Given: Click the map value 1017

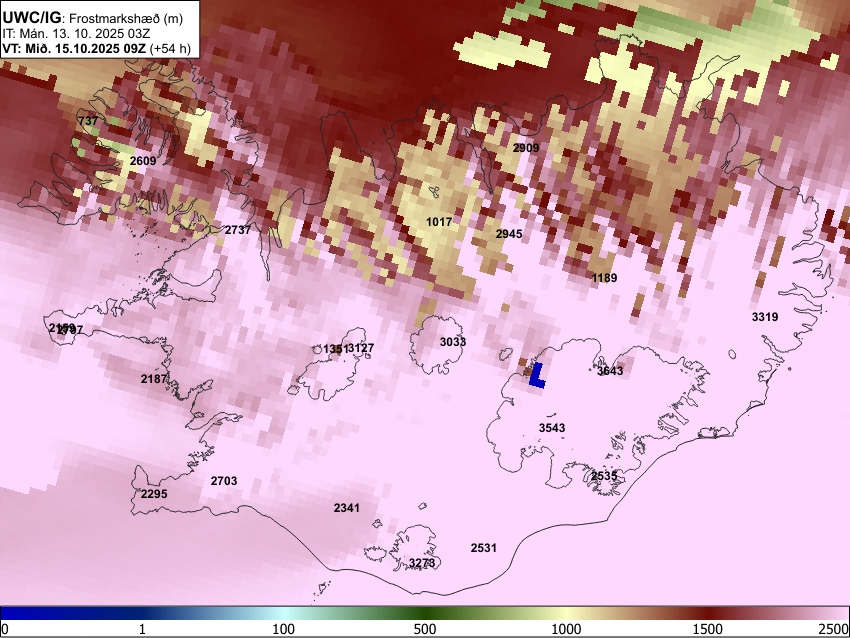Looking at the screenshot, I should 439,222.
